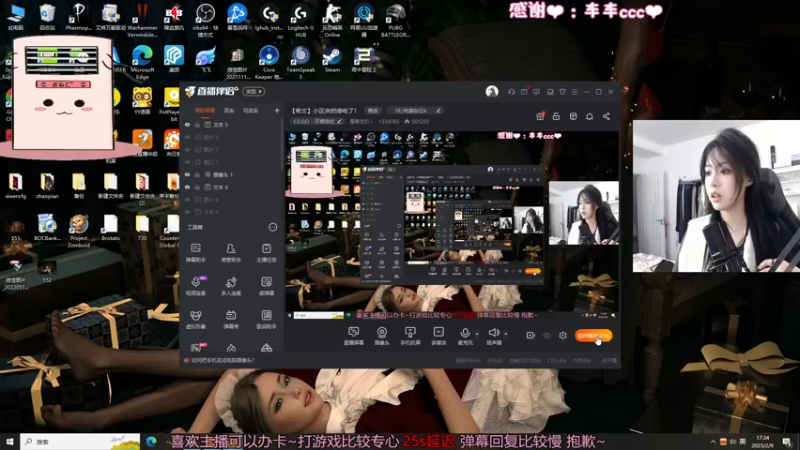Toggle visibility eye for 摄像头 1 source
This screenshot has height=450, width=800.
click(187, 174)
